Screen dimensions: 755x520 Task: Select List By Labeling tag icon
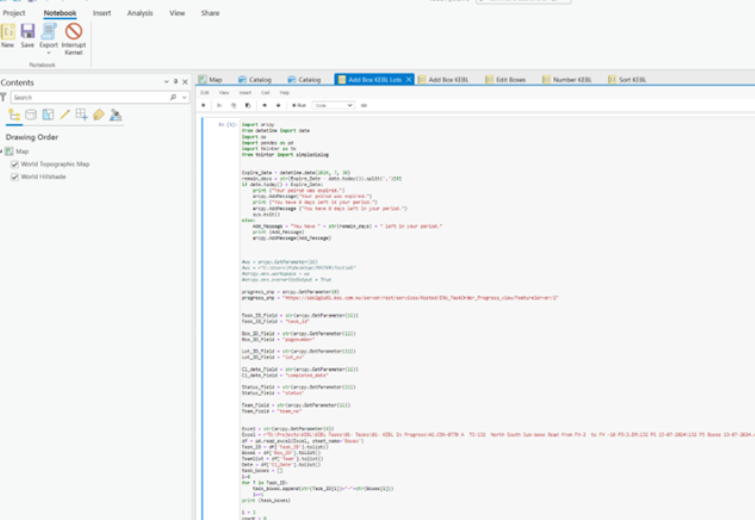click(x=99, y=115)
